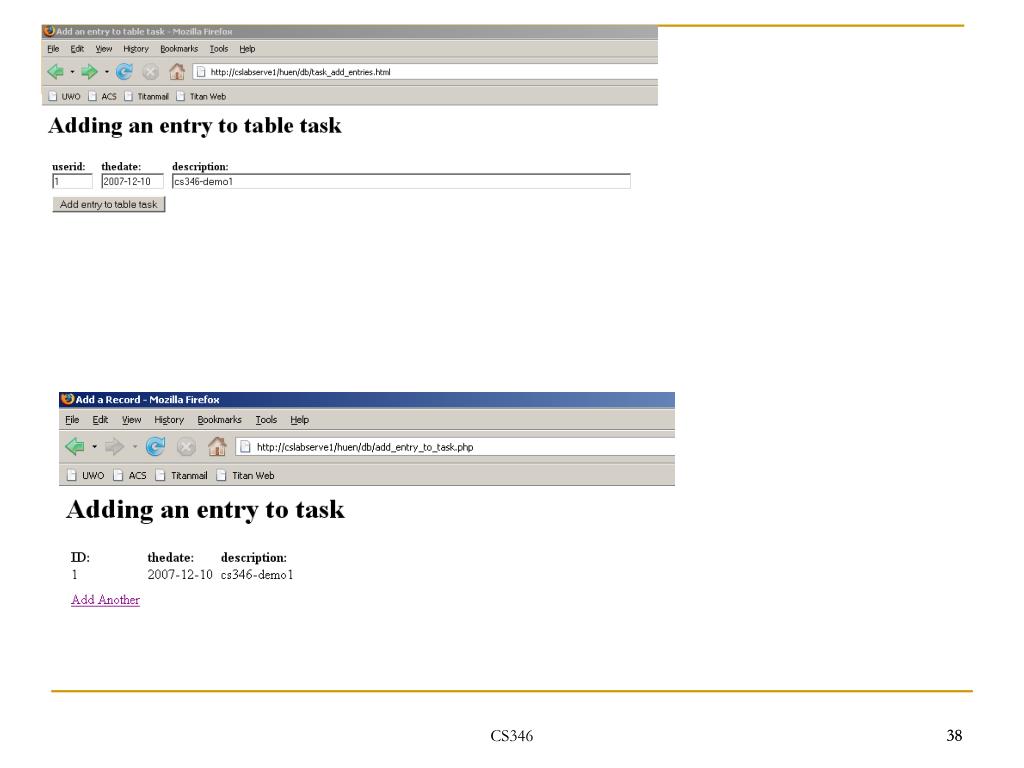This screenshot has height=768, width=1024.
Task: Click the thedate input field
Action: (133, 182)
